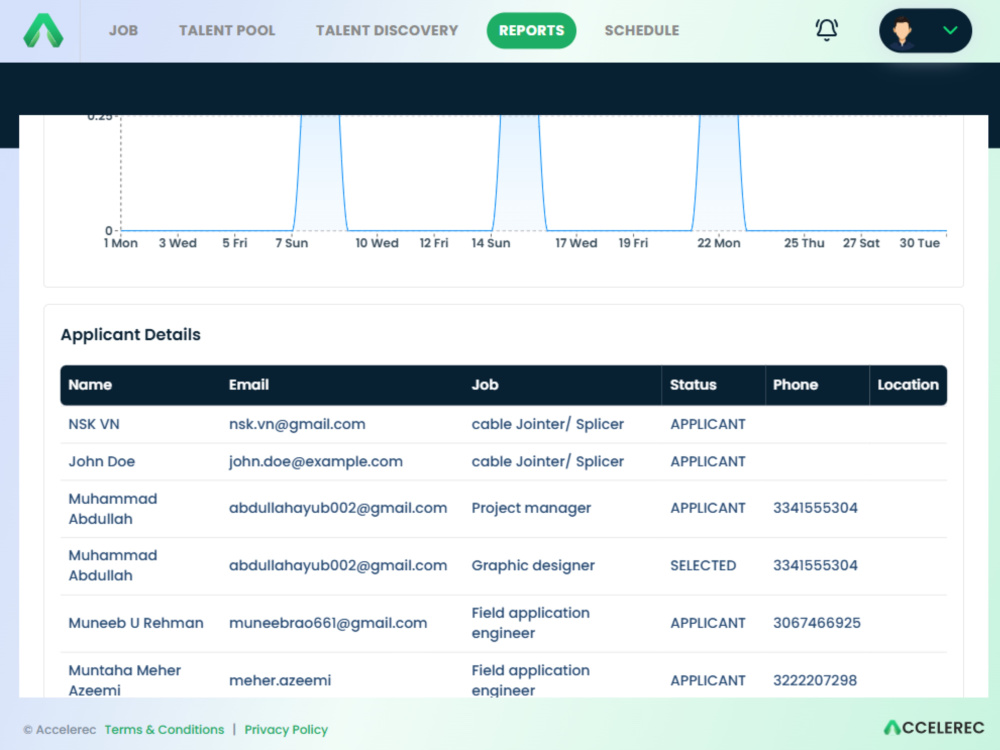This screenshot has height=750, width=1000.
Task: Click NSK VN's cable Jointer/ Splicer job
Action: [547, 424]
